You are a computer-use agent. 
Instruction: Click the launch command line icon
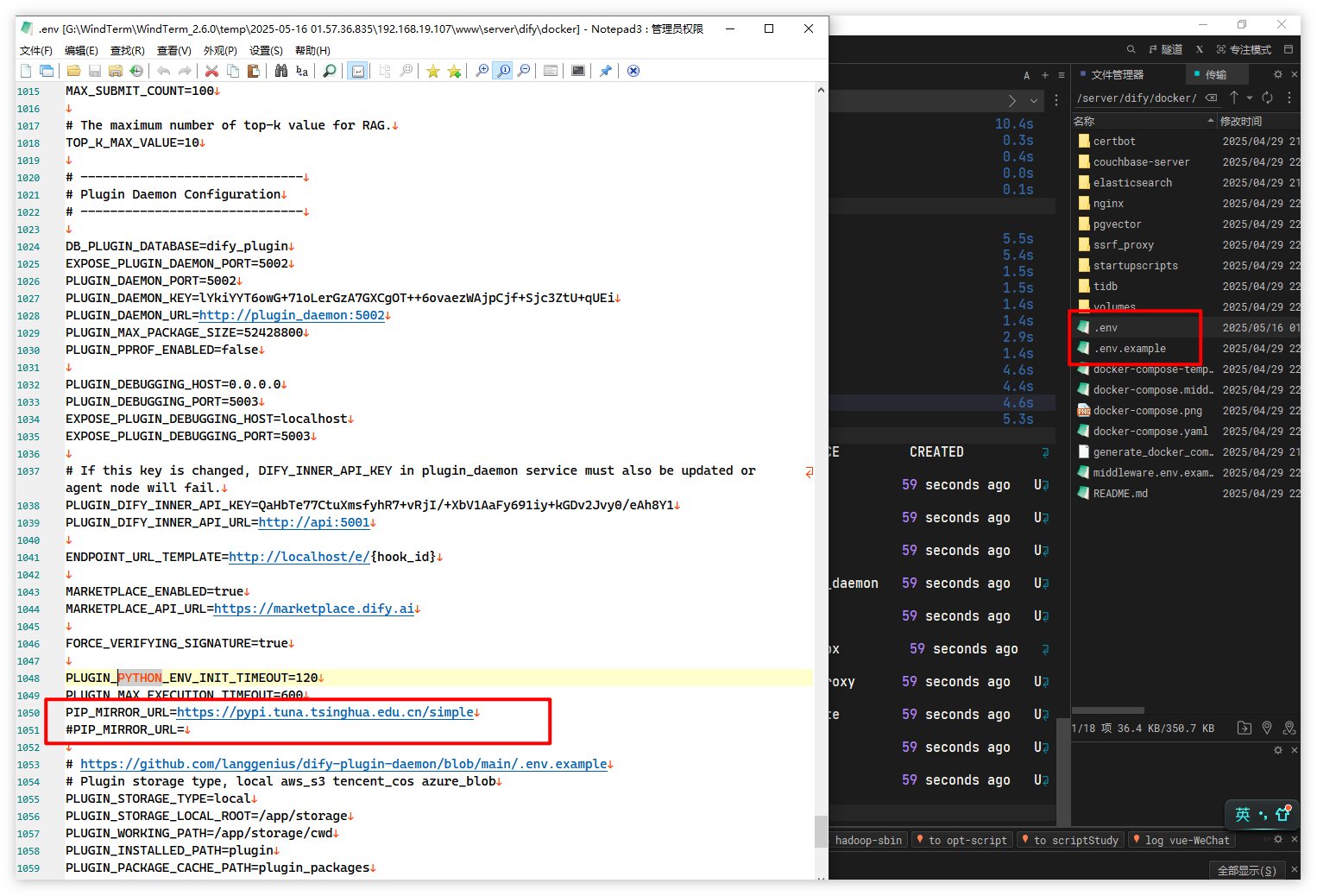pyautogui.click(x=578, y=71)
